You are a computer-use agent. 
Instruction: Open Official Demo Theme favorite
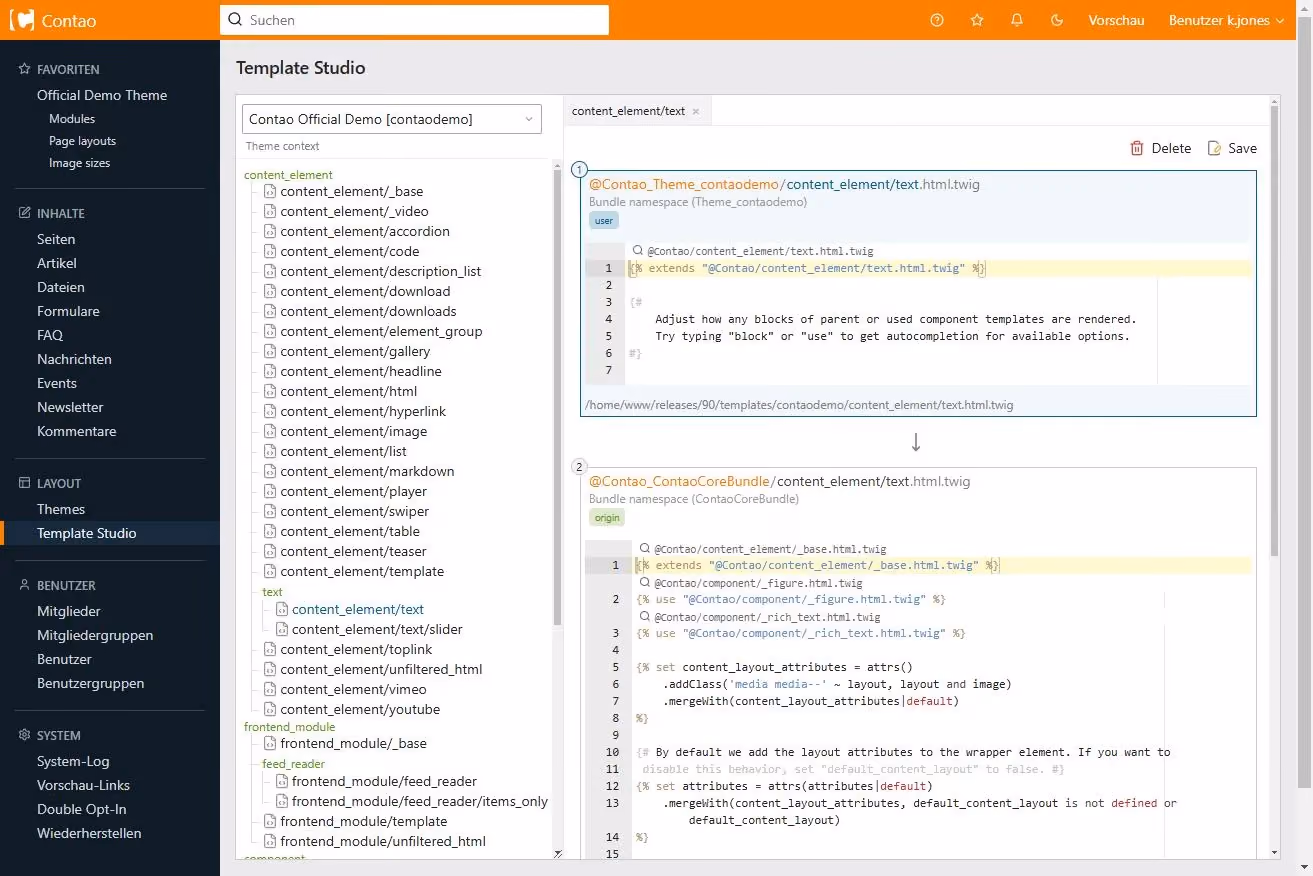click(x=102, y=95)
